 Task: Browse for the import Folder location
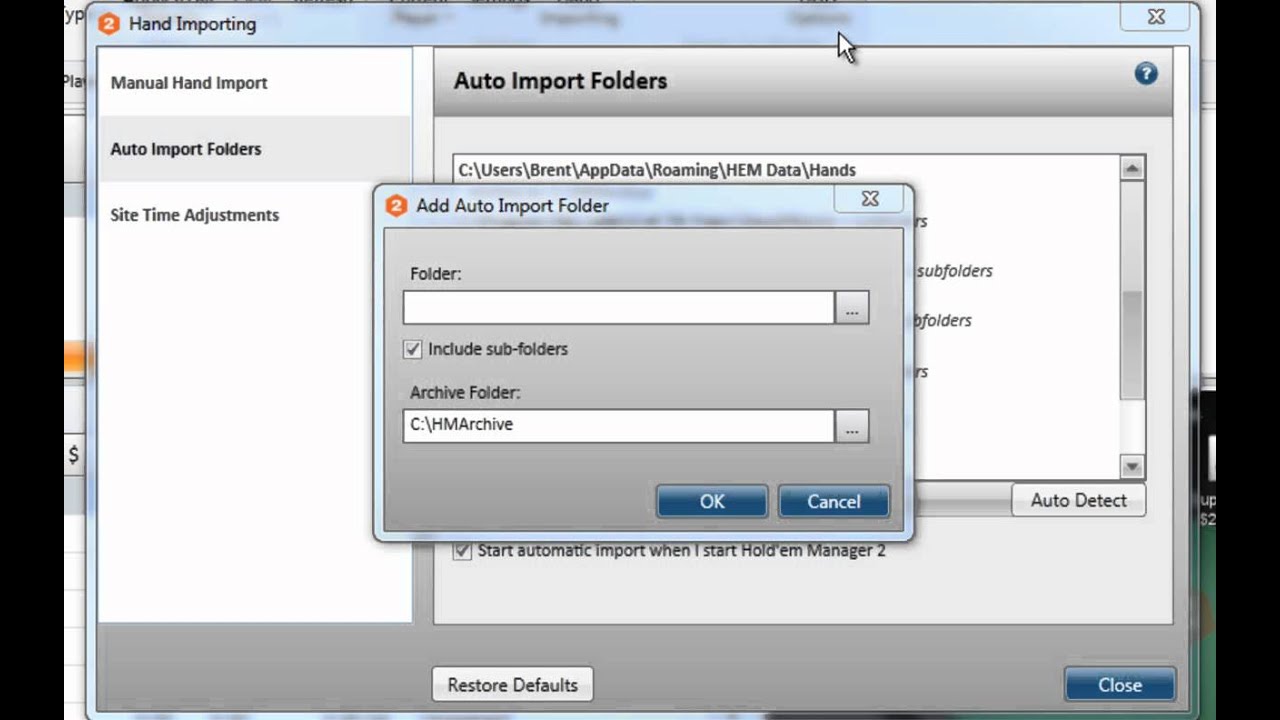point(852,308)
